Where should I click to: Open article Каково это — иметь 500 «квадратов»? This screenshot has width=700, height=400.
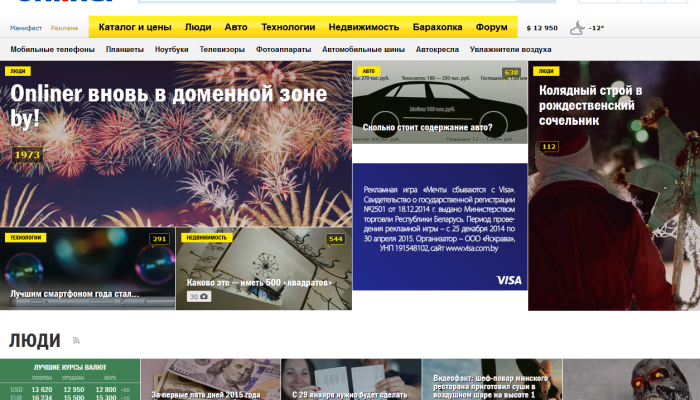[x=259, y=283]
